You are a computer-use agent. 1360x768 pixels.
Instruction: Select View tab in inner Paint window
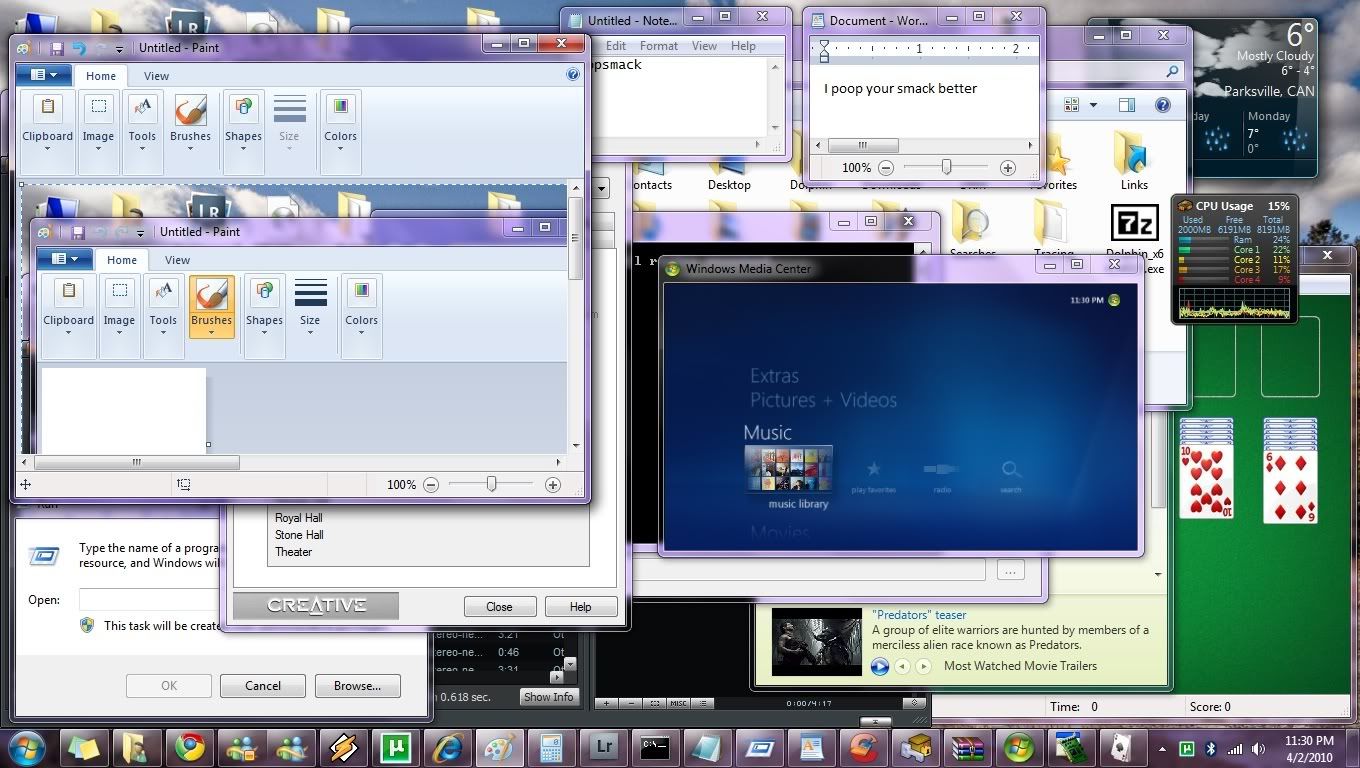coord(177,260)
